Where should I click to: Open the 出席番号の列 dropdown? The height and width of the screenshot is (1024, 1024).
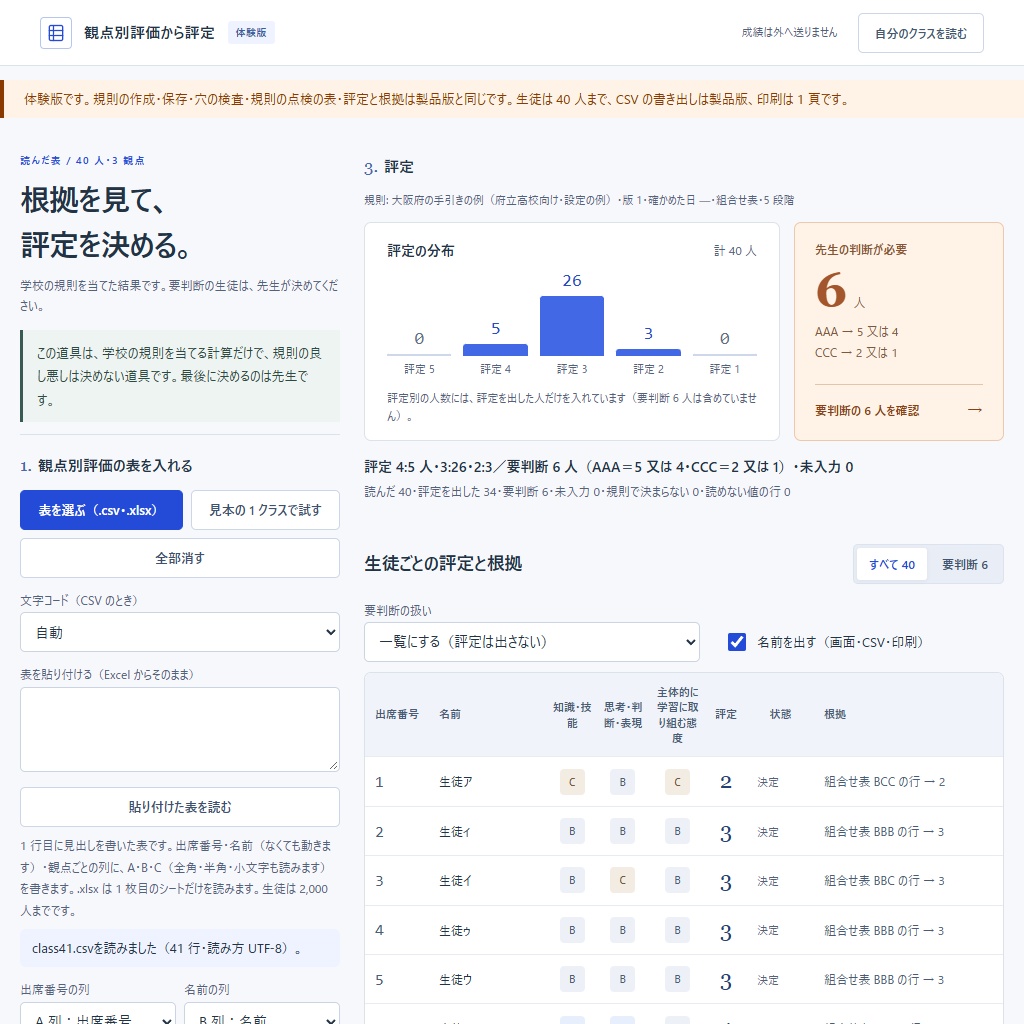pos(98,1014)
